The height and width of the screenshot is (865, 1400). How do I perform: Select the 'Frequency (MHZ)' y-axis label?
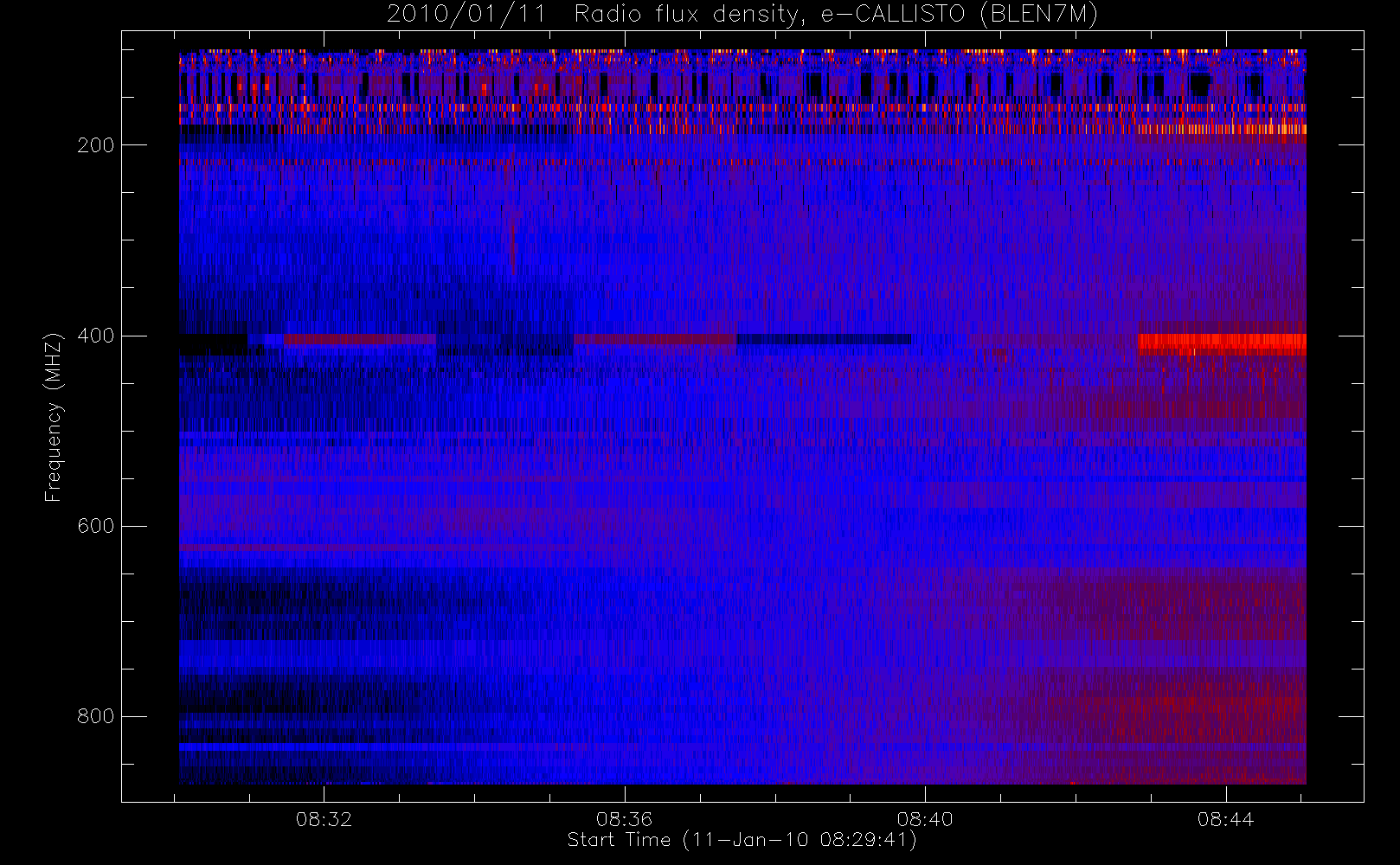point(54,417)
